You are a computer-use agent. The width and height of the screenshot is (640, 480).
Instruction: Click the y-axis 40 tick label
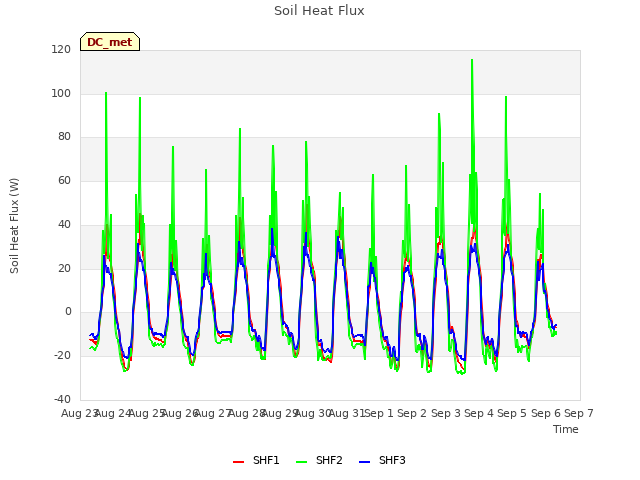click(64, 224)
